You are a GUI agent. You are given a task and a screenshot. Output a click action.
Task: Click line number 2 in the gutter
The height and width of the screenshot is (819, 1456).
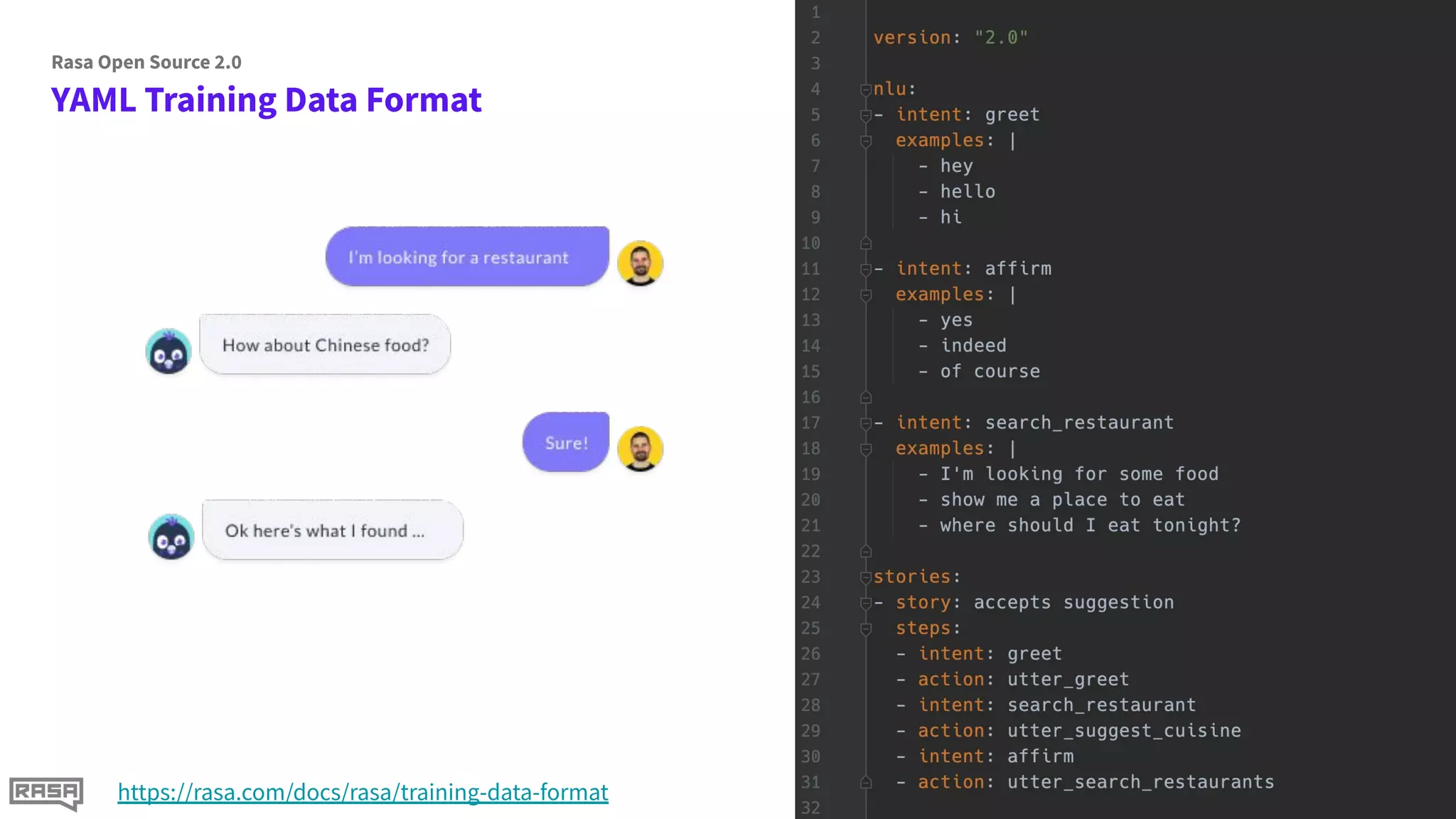click(x=815, y=38)
